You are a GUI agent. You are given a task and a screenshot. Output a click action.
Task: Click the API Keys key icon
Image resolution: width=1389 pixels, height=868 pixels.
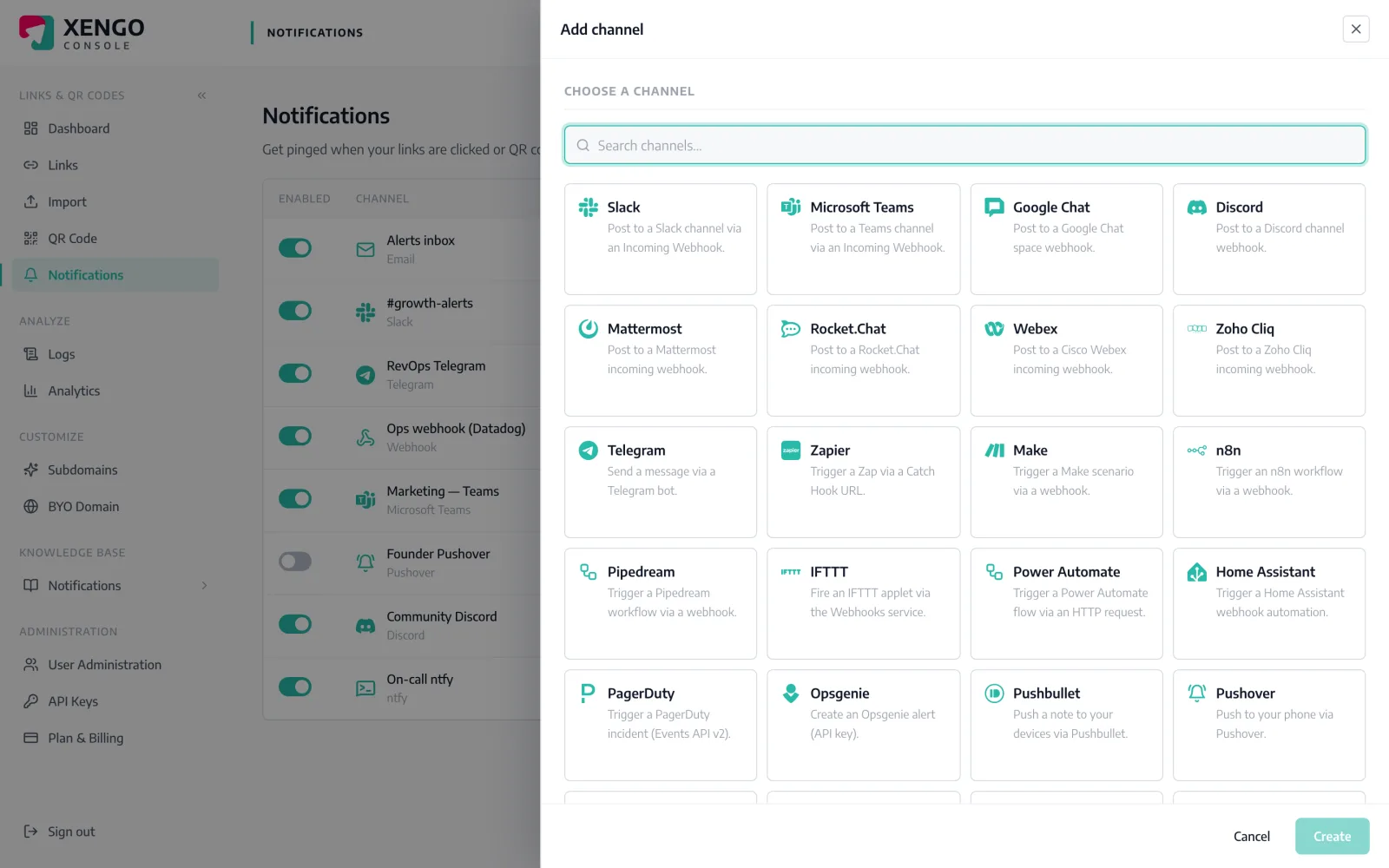[x=31, y=701]
